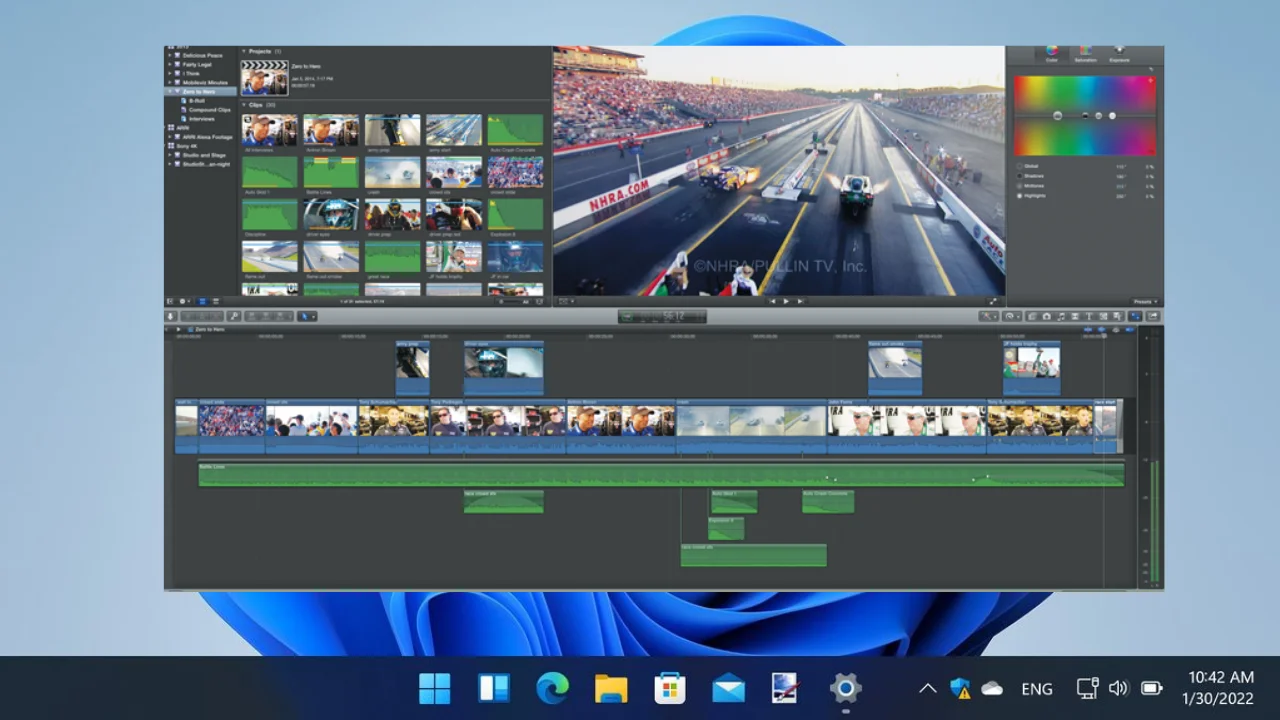
Task: Click the Highlights white puck on color board
Action: [x=1112, y=116]
